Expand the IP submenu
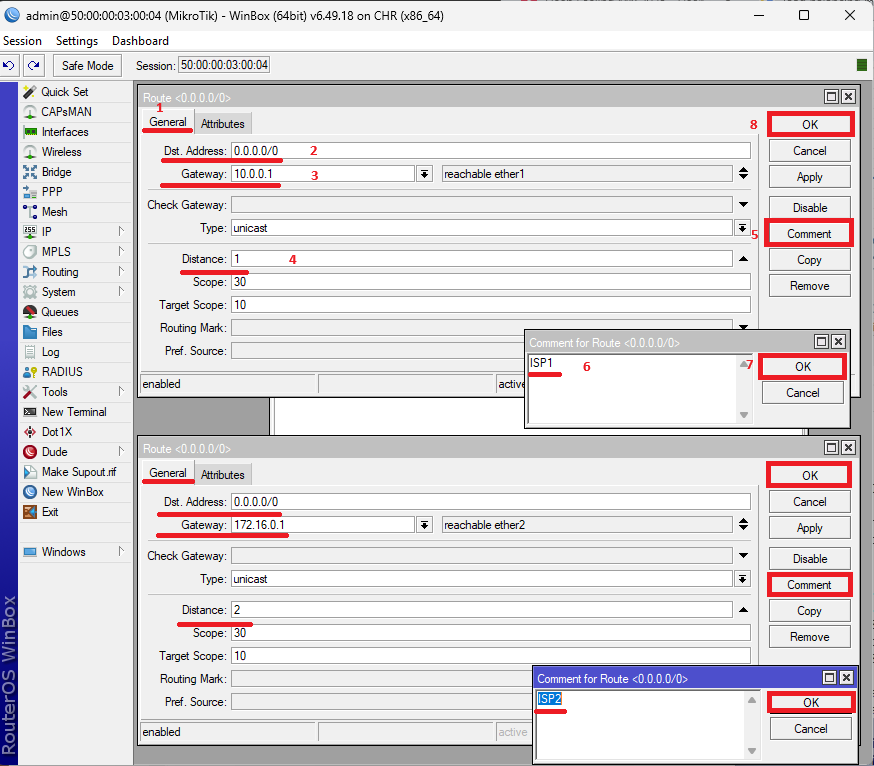The image size is (874, 766). (x=47, y=232)
